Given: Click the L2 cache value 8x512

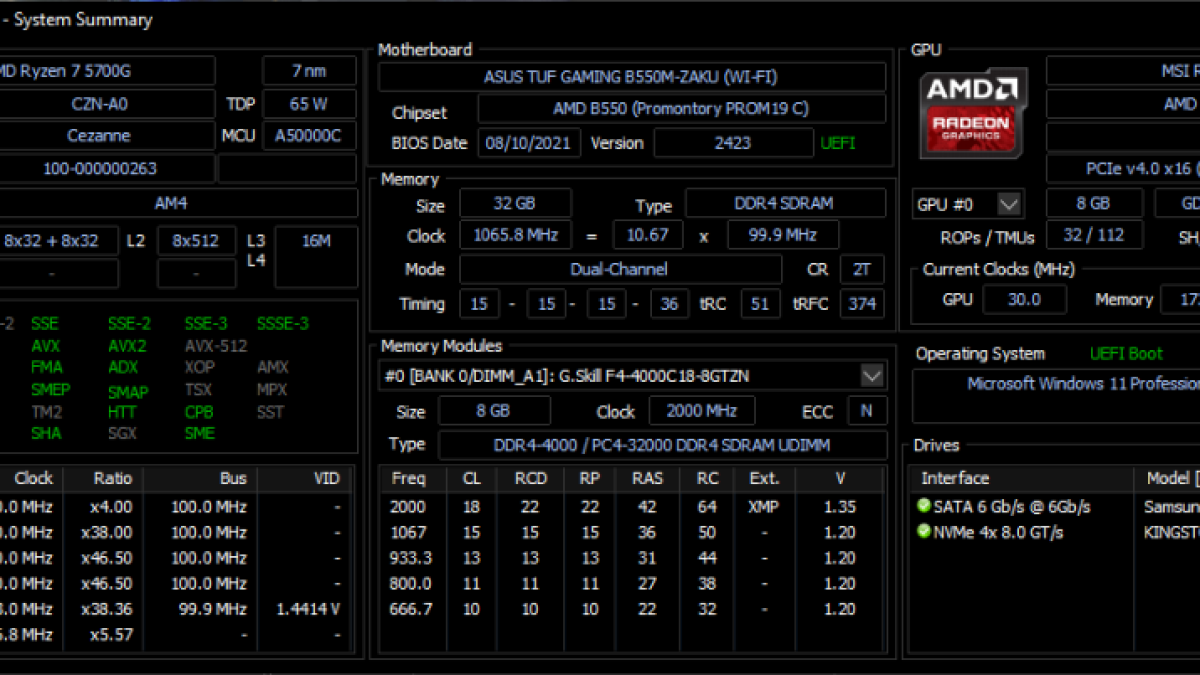Looking at the screenshot, I should (x=197, y=241).
